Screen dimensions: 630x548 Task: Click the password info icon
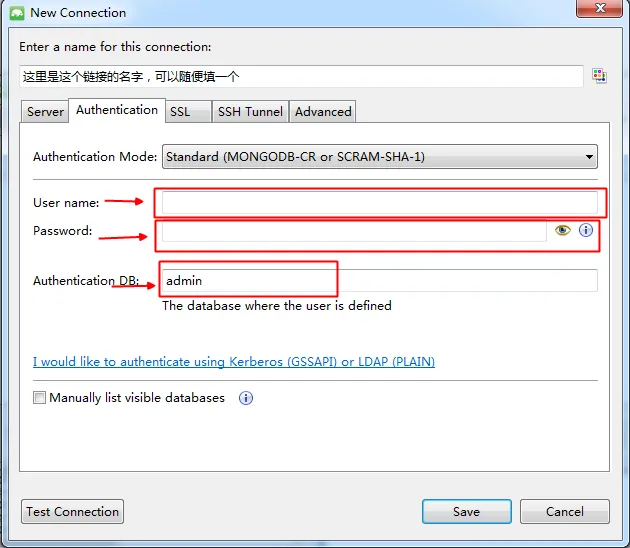[x=585, y=230]
